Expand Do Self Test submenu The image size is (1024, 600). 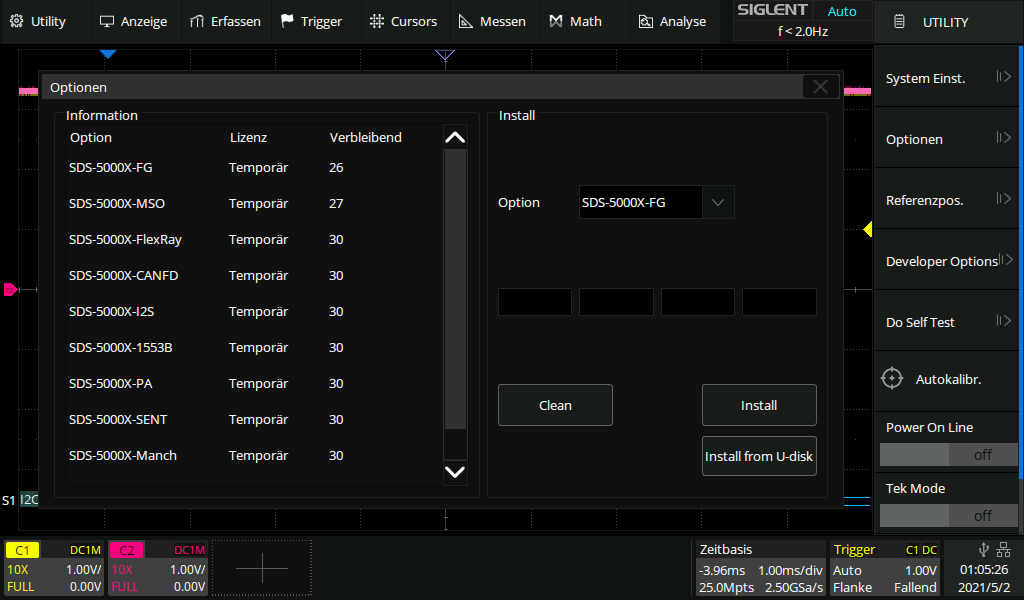tap(946, 321)
